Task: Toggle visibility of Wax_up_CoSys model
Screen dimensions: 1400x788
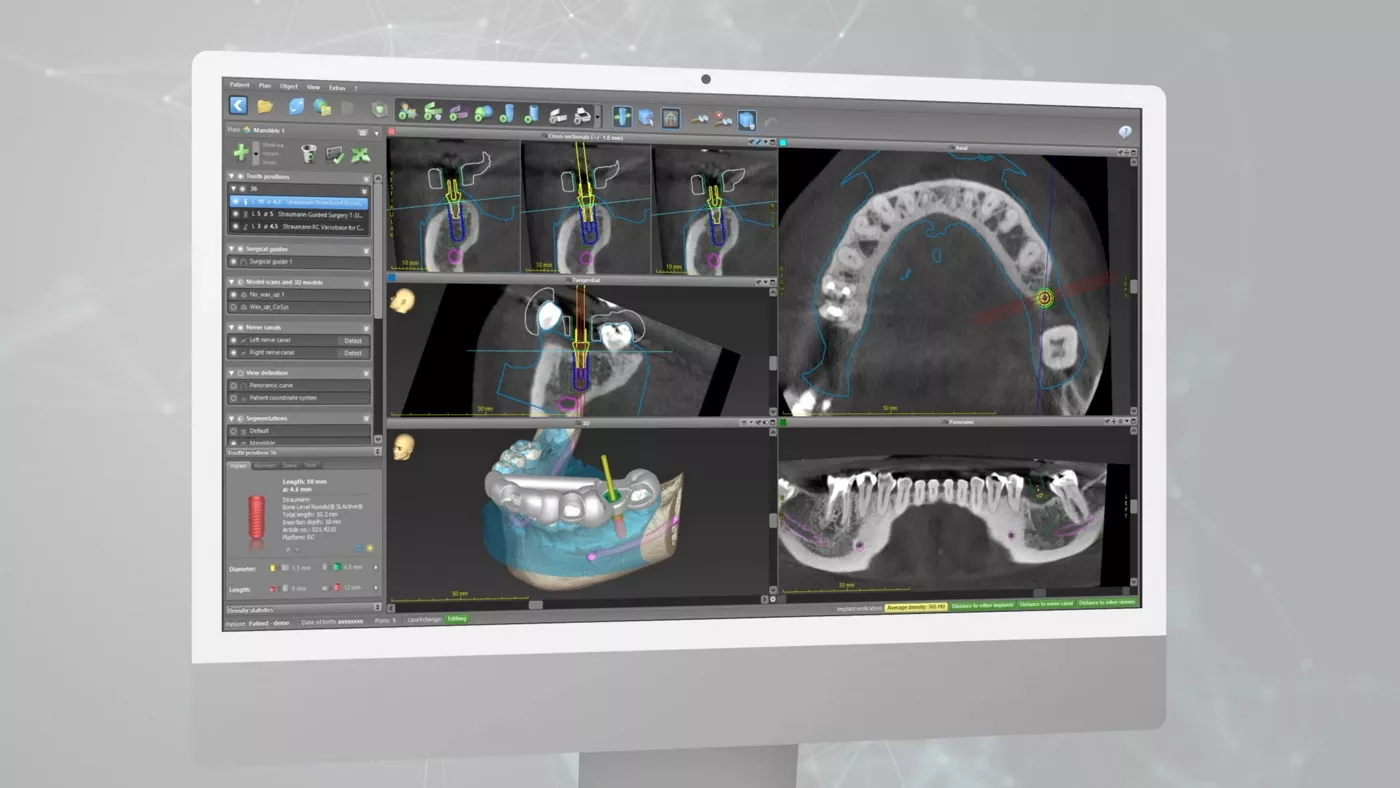Action: pyautogui.click(x=234, y=307)
